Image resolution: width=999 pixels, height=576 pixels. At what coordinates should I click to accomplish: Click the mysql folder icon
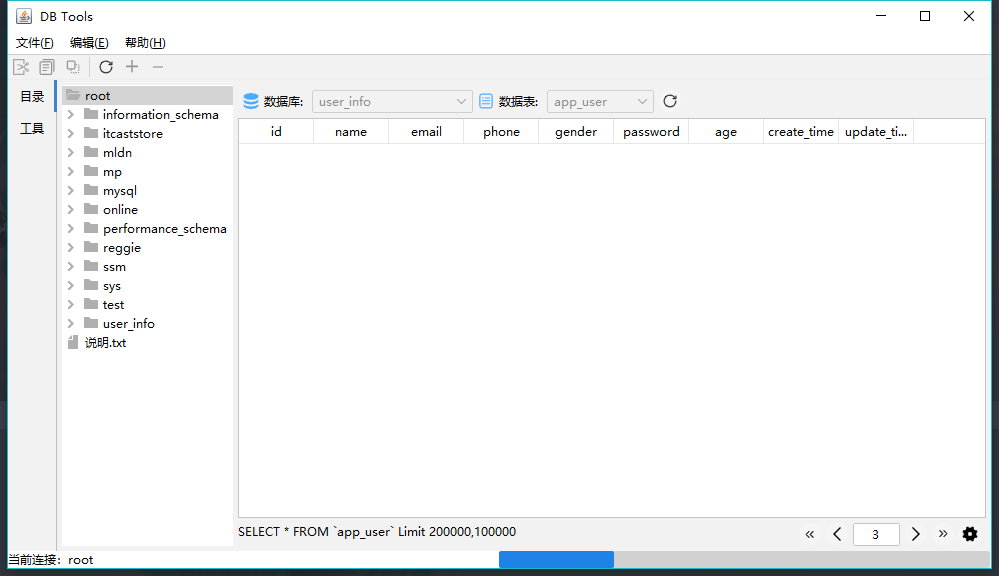(91, 190)
